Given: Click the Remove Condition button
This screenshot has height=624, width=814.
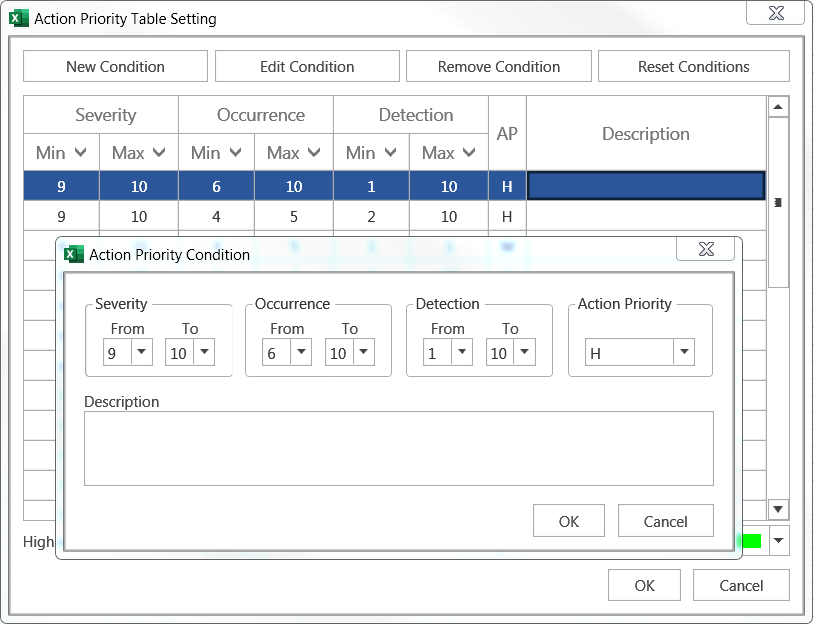Looking at the screenshot, I should click(x=499, y=67).
